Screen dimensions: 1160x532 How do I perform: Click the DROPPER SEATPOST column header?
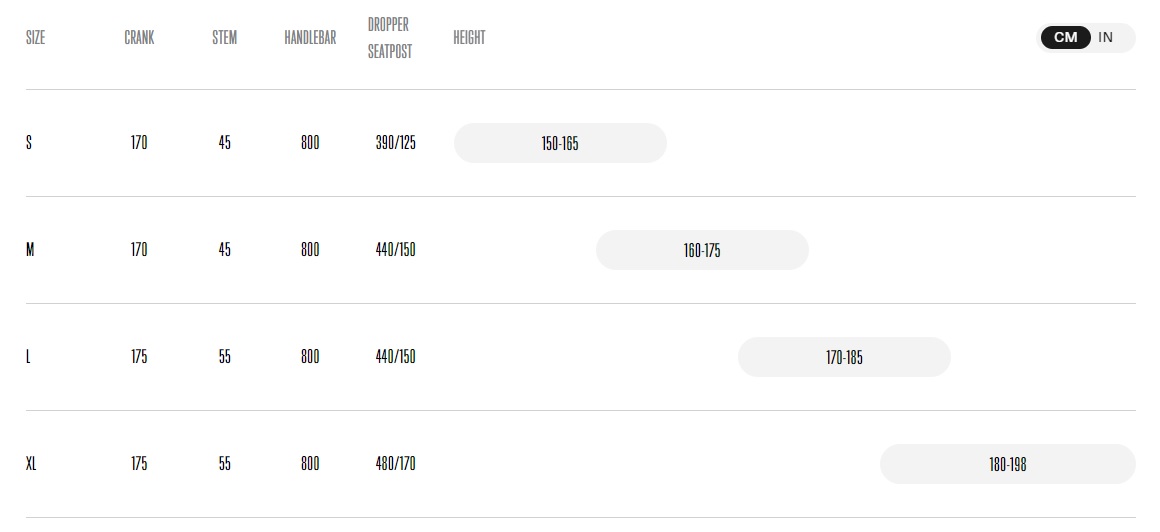390,38
